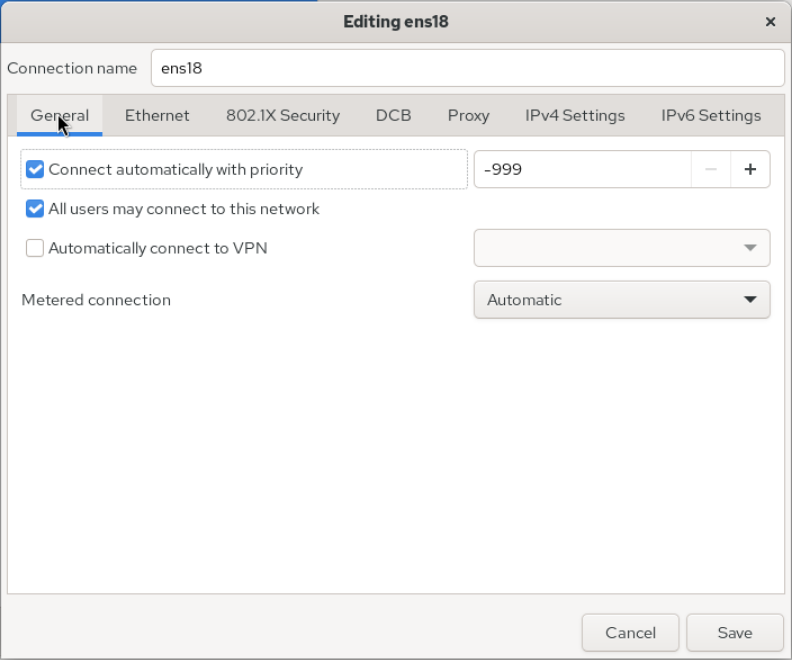Screen dimensions: 792x660
Task: Switch to the General tab
Action: pyautogui.click(x=60, y=116)
